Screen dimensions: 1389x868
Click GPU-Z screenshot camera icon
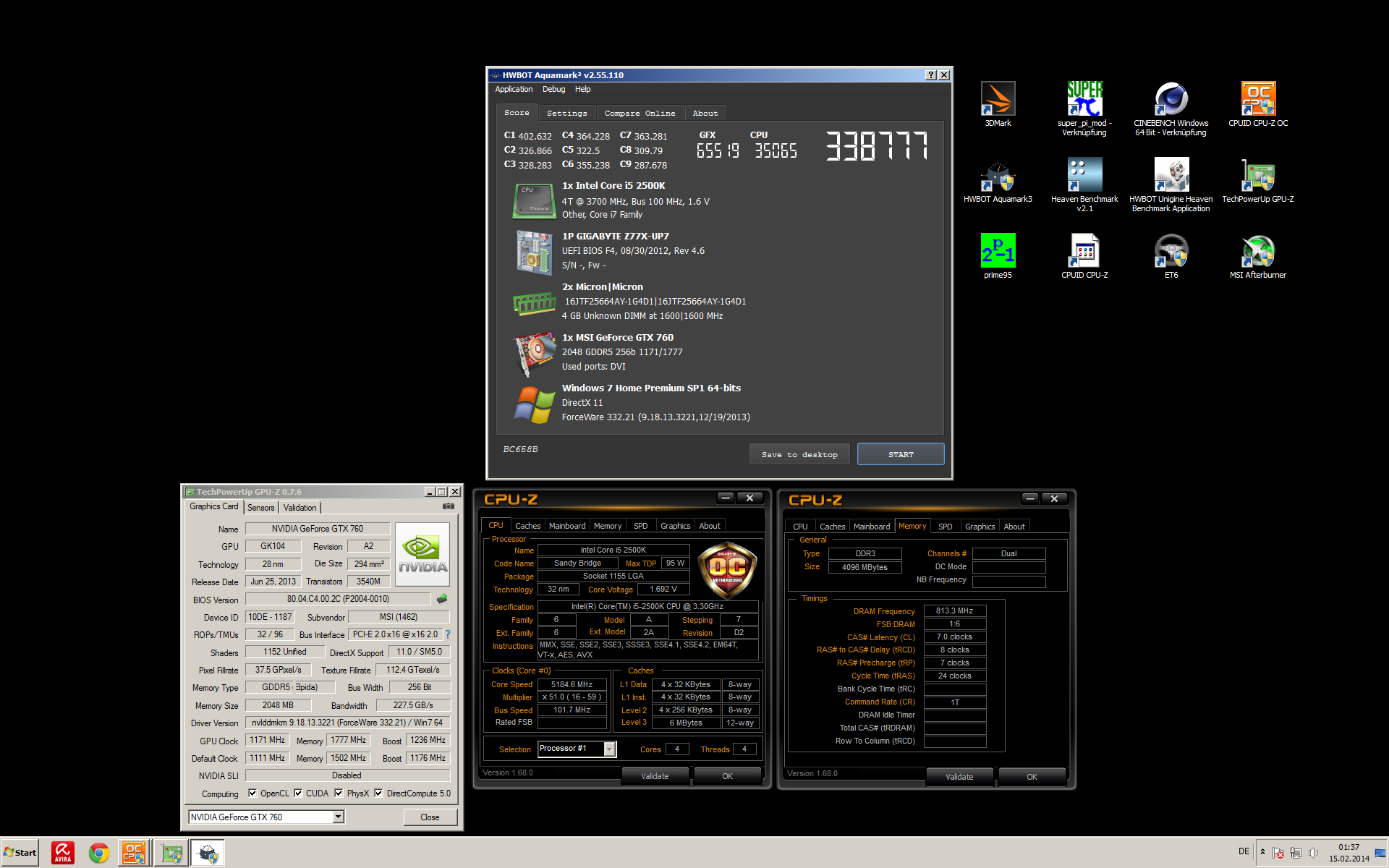click(449, 506)
